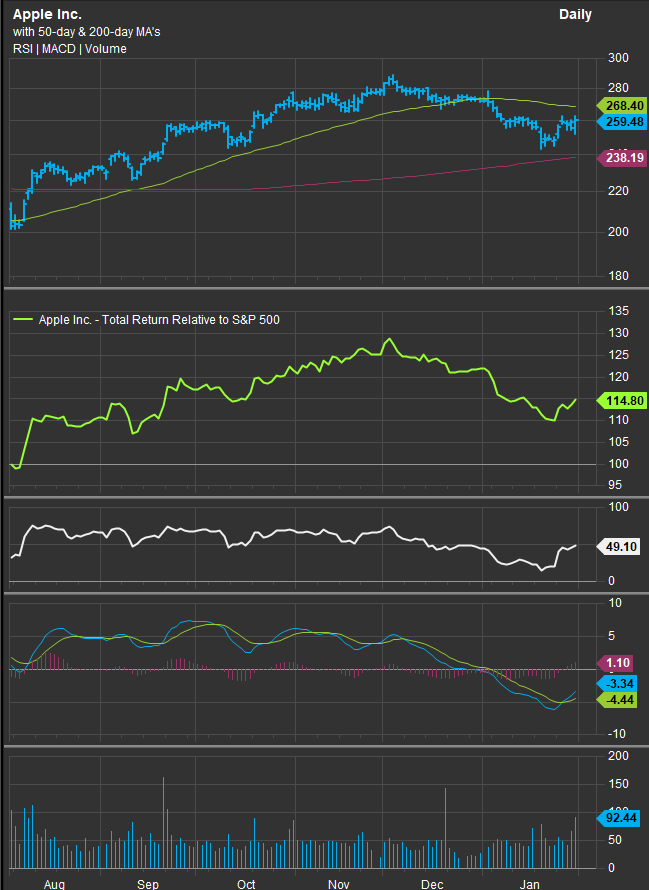This screenshot has height=890, width=649.
Task: Click the Jan label on the time axis
Action: [529, 884]
